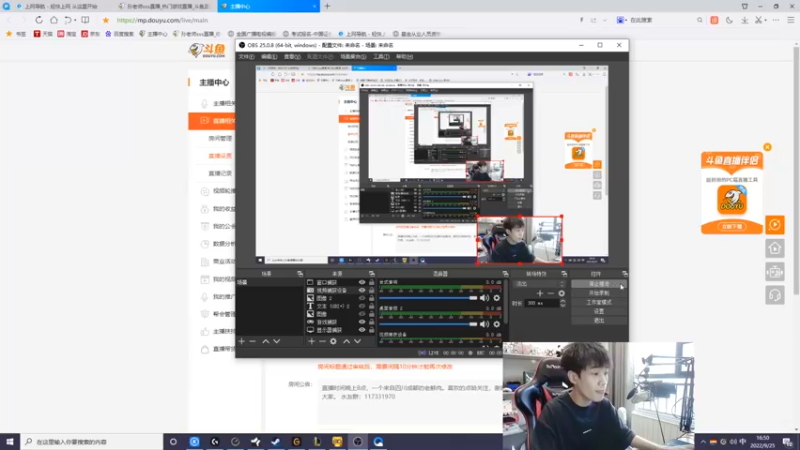Toggle the lock on 窗口捕获 source
Image resolution: width=800 pixels, height=450 pixels.
click(371, 282)
